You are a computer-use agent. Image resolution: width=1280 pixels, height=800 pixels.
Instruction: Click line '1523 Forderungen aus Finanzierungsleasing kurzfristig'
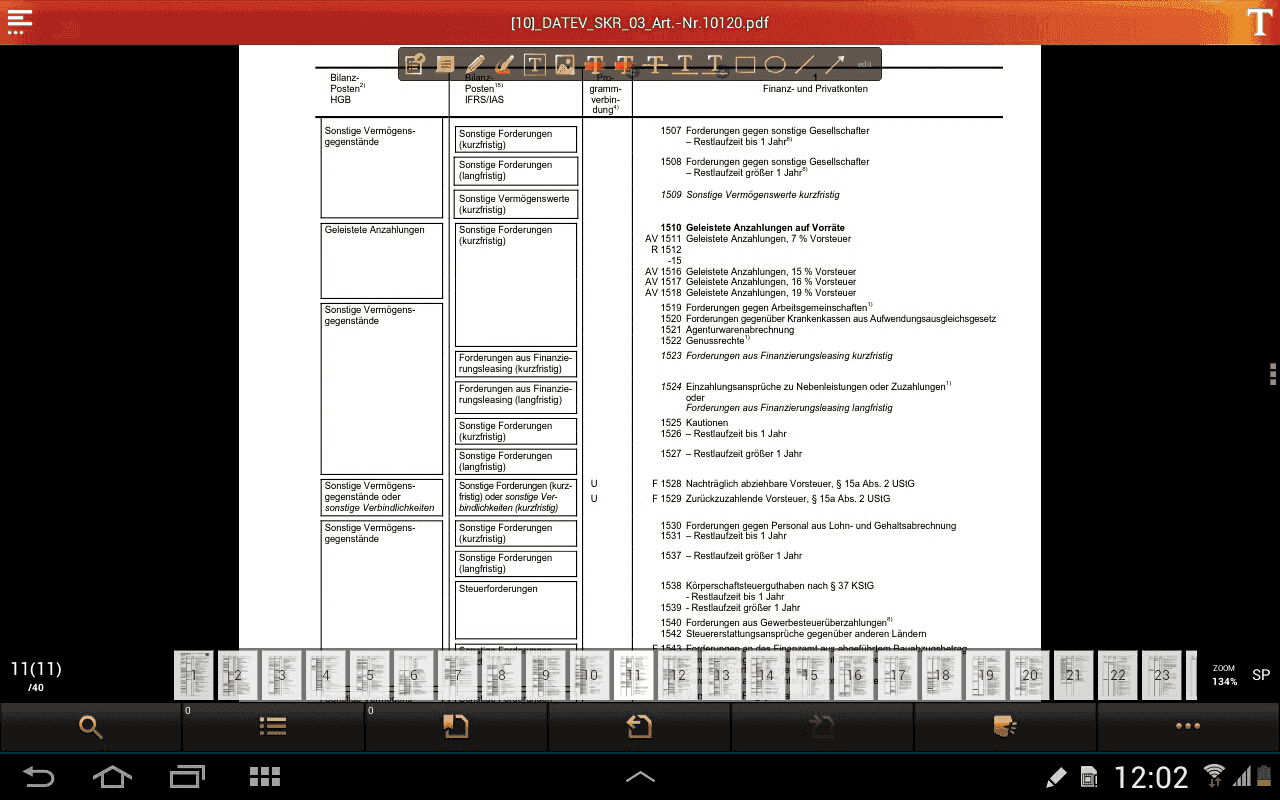(x=776, y=356)
